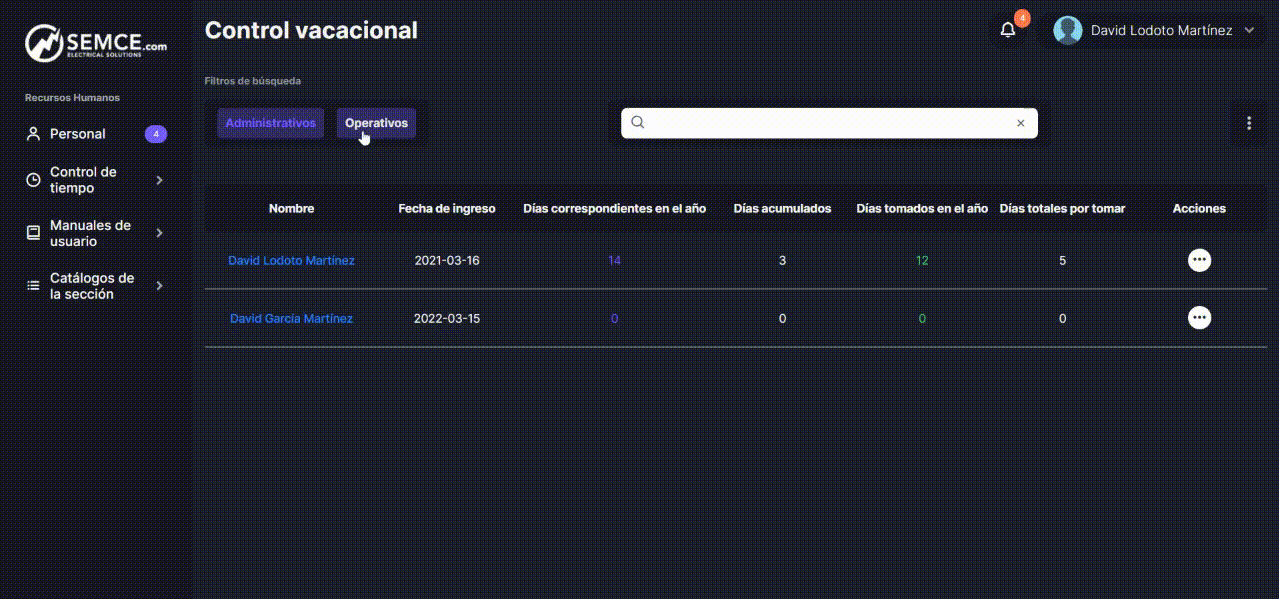The image size is (1279, 599).
Task: Click the magnifying glass search icon
Action: pos(638,122)
